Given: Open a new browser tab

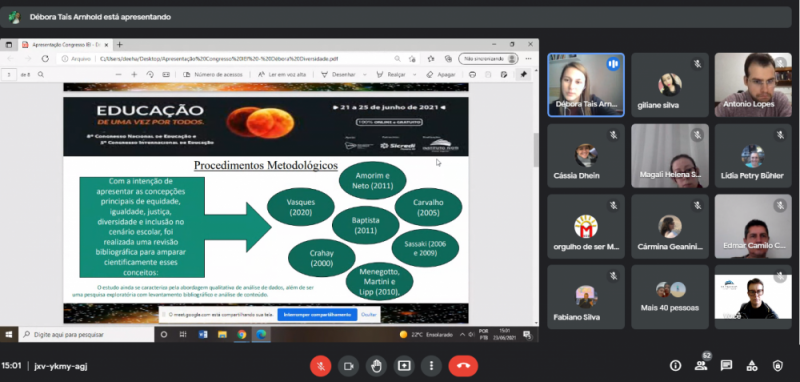Looking at the screenshot, I should tap(119, 45).
